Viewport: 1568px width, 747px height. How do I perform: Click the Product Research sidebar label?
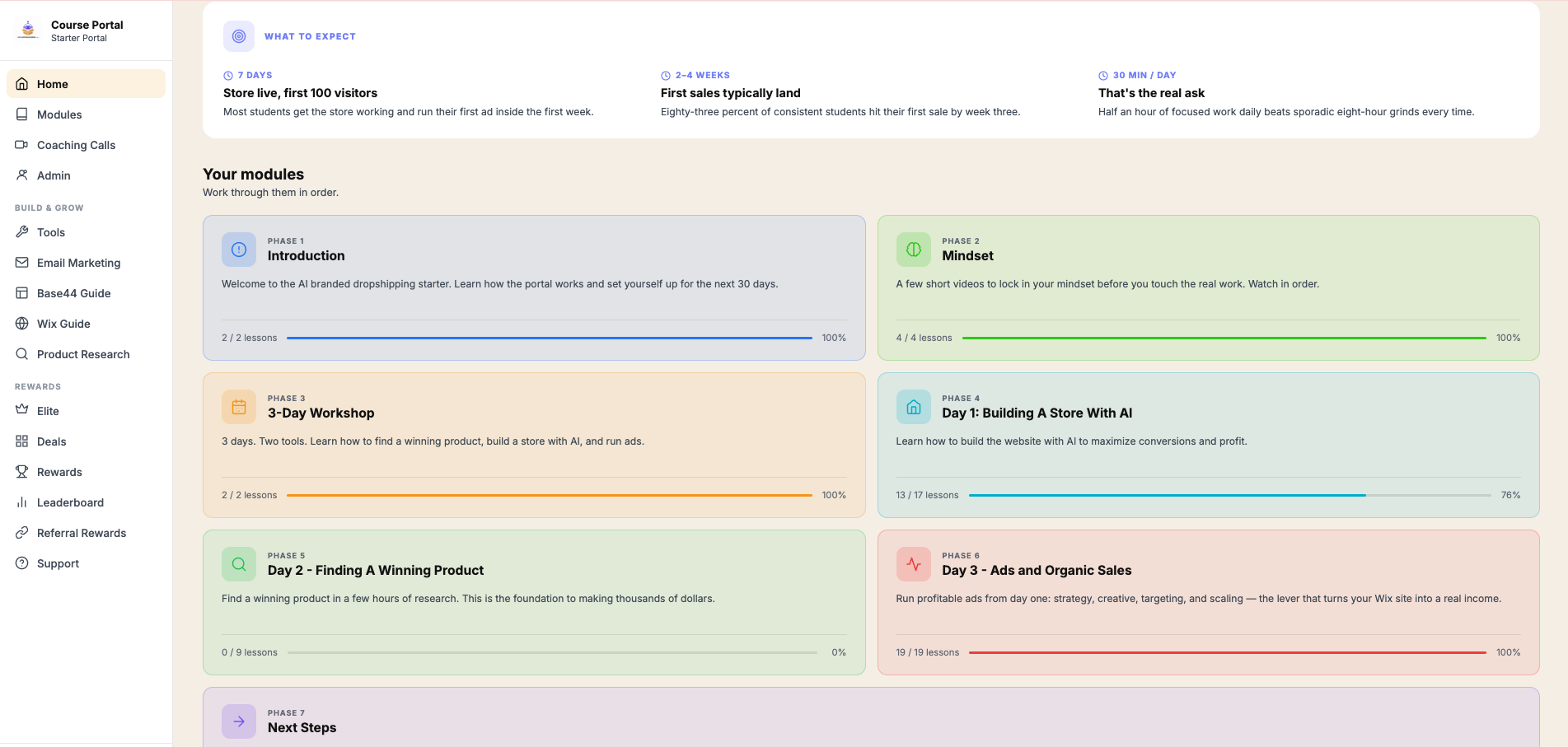click(x=83, y=354)
